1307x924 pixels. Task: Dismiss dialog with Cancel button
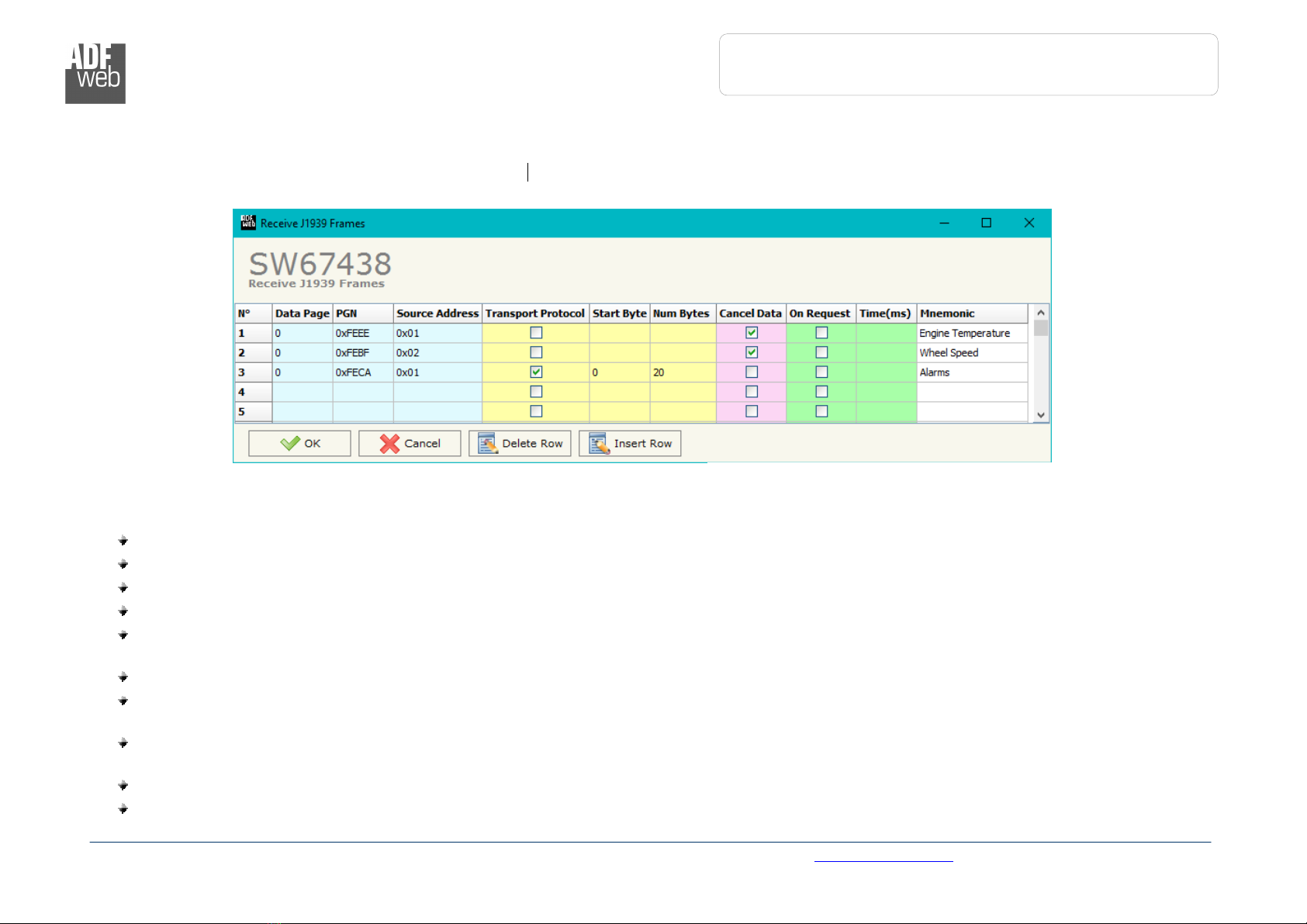click(410, 443)
